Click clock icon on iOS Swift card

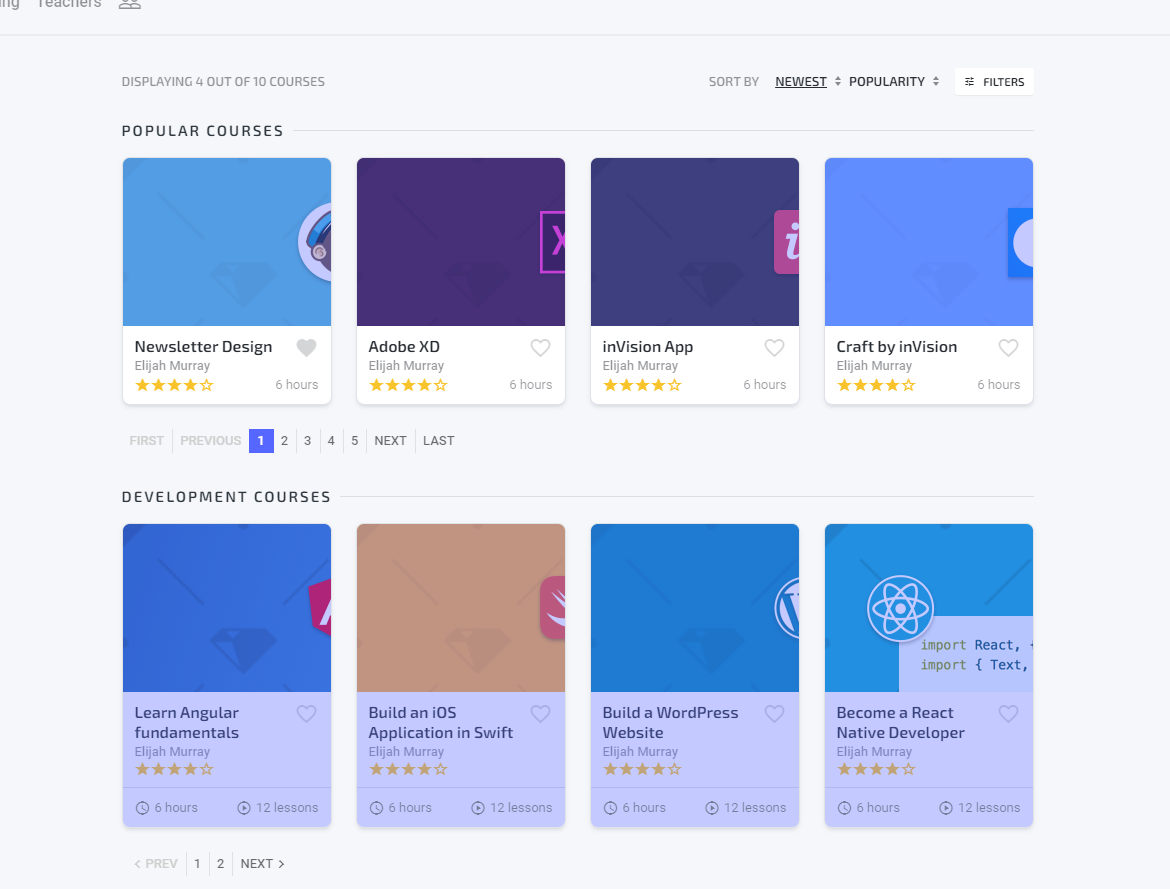tap(377, 808)
